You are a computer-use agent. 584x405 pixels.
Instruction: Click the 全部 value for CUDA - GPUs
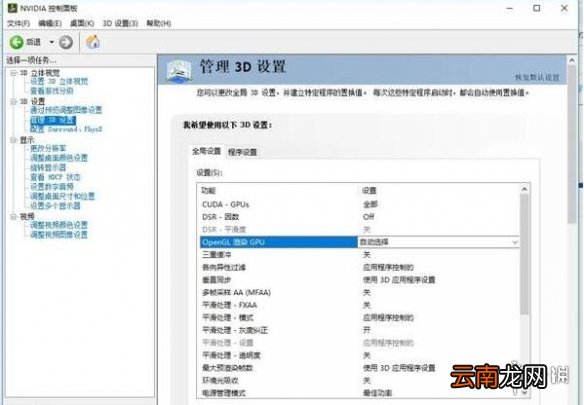(370, 204)
